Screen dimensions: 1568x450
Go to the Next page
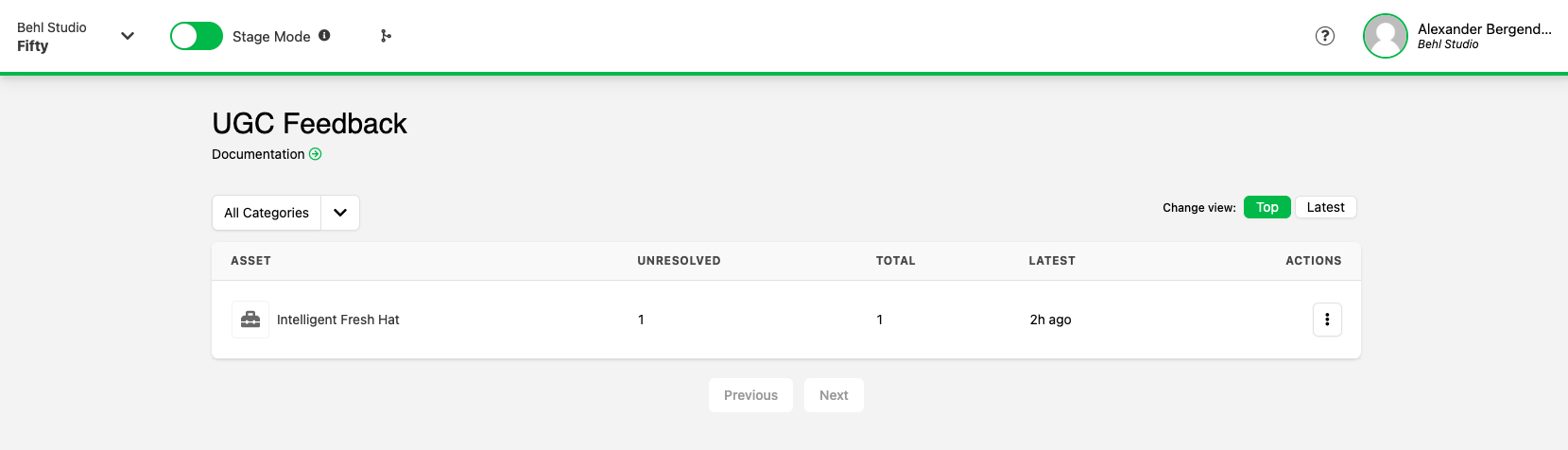point(834,395)
